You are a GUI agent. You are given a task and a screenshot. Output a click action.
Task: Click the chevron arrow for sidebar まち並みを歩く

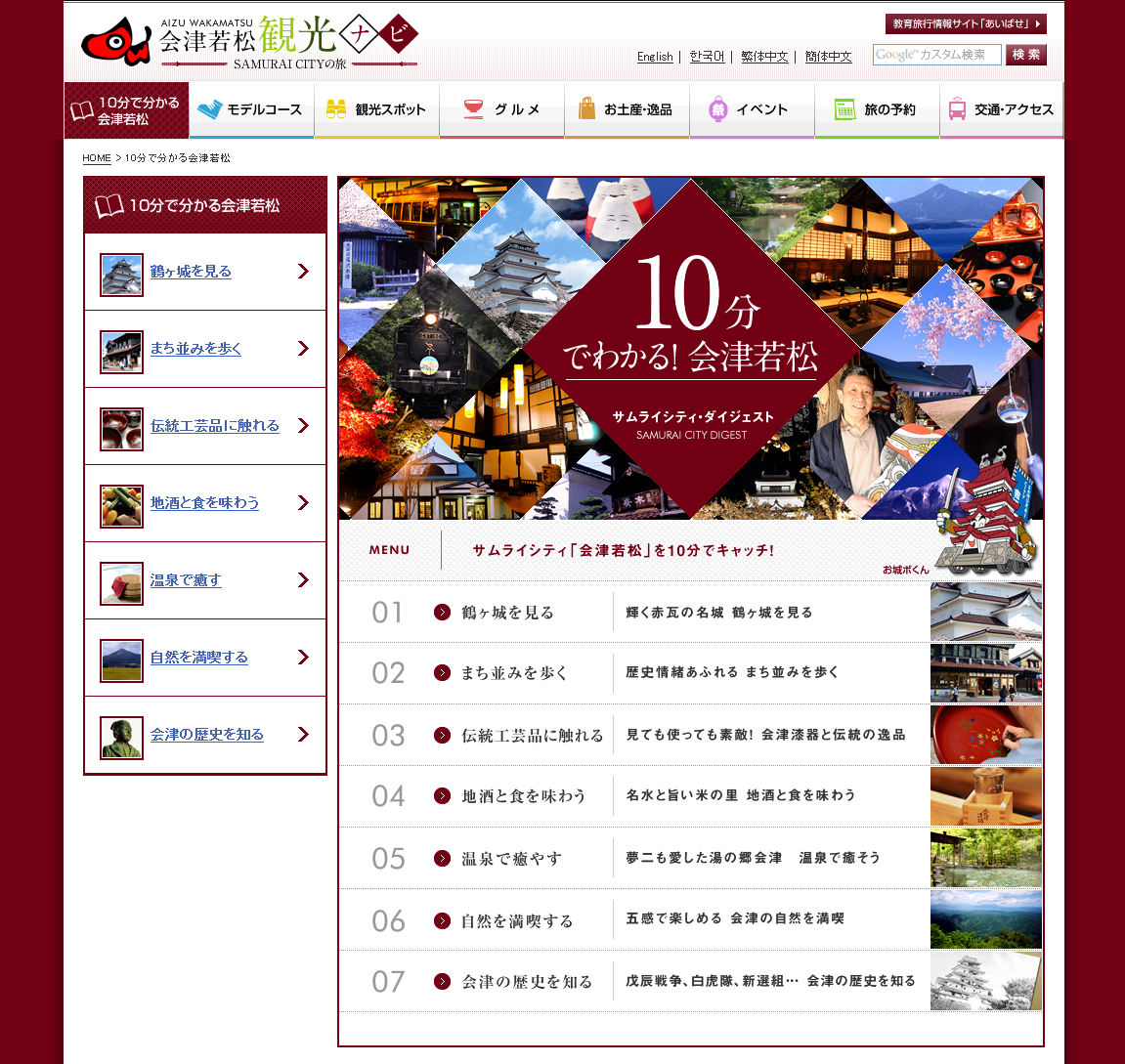click(x=304, y=349)
